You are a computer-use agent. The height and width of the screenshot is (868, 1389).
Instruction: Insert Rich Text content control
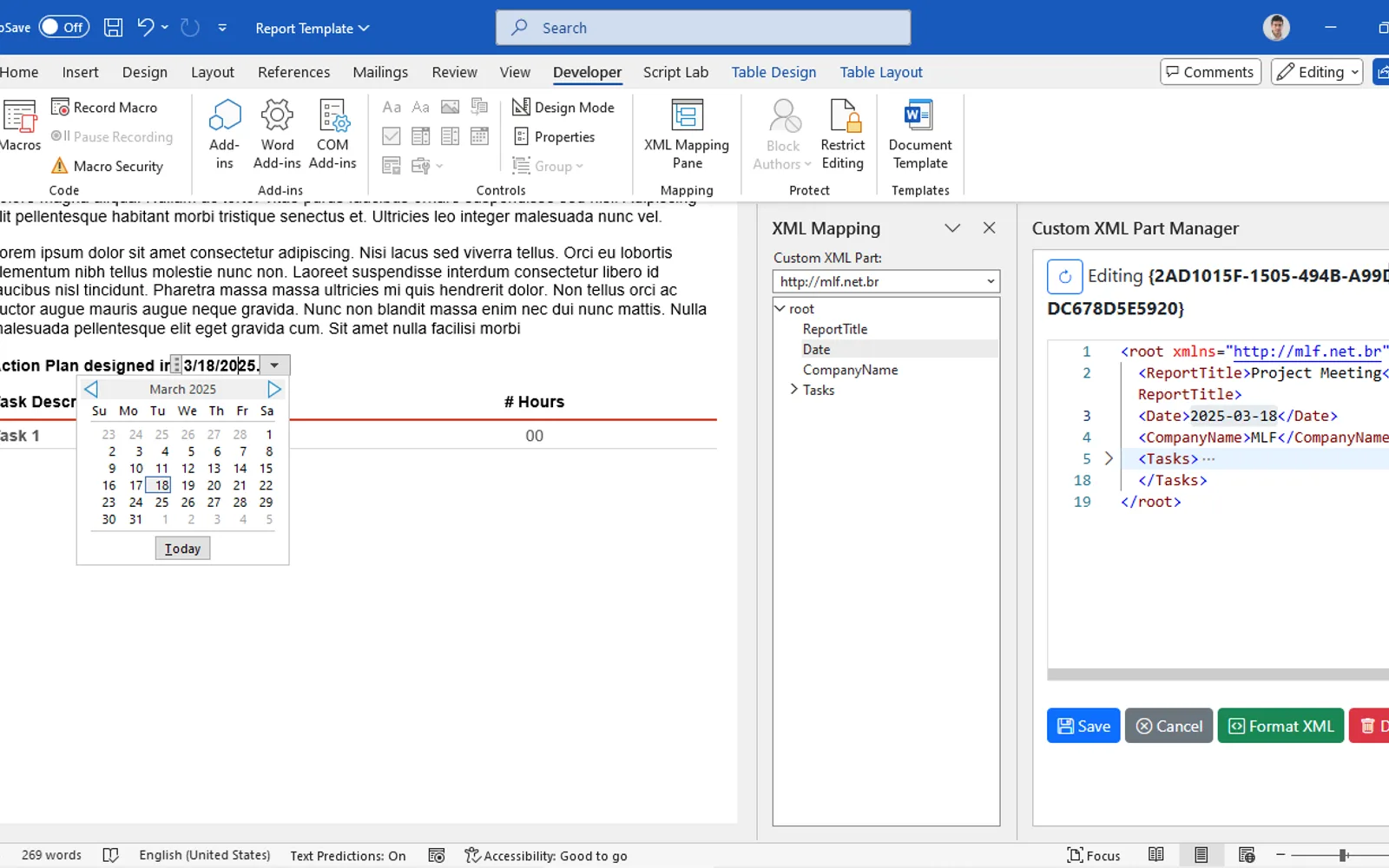(392, 107)
